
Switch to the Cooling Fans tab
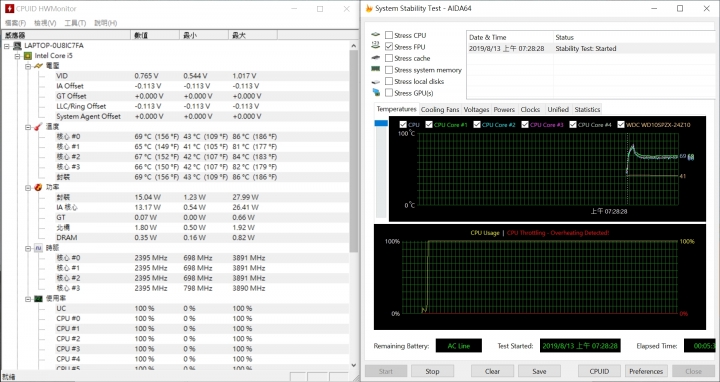440,109
